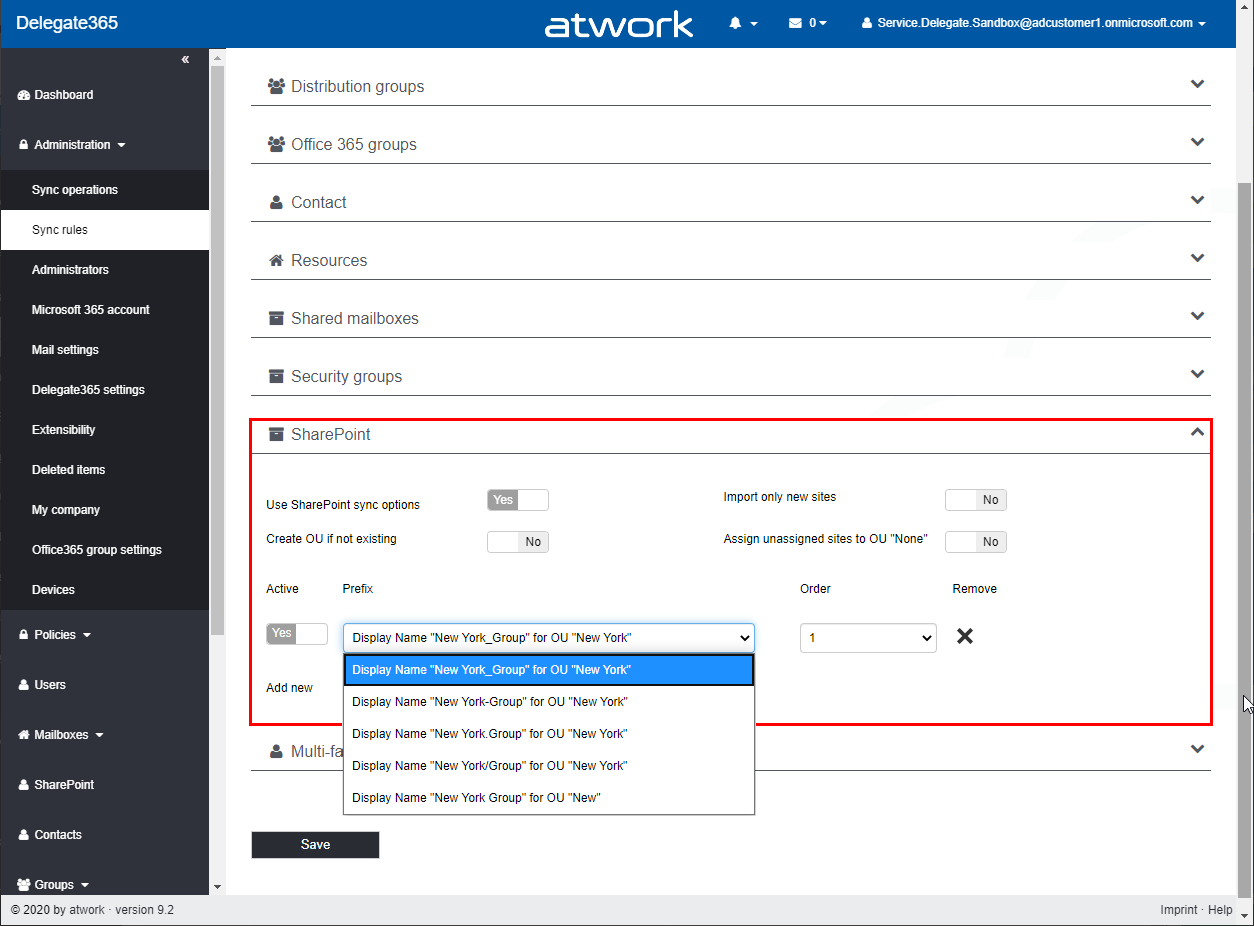Open the Order dropdown

pyautogui.click(x=867, y=638)
